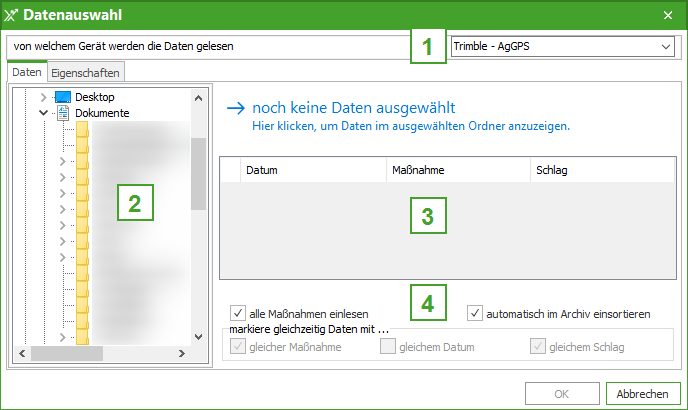The height and width of the screenshot is (410, 688).
Task: Select the Dokumente document icon
Action: [63, 113]
